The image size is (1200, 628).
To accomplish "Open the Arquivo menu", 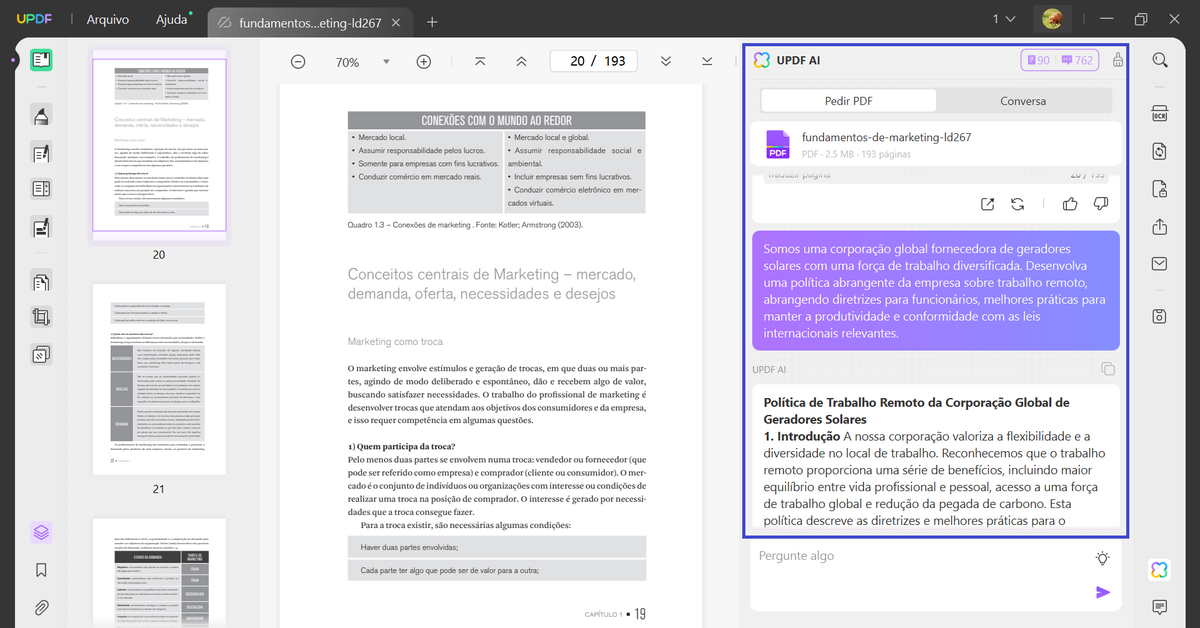I will tap(107, 20).
